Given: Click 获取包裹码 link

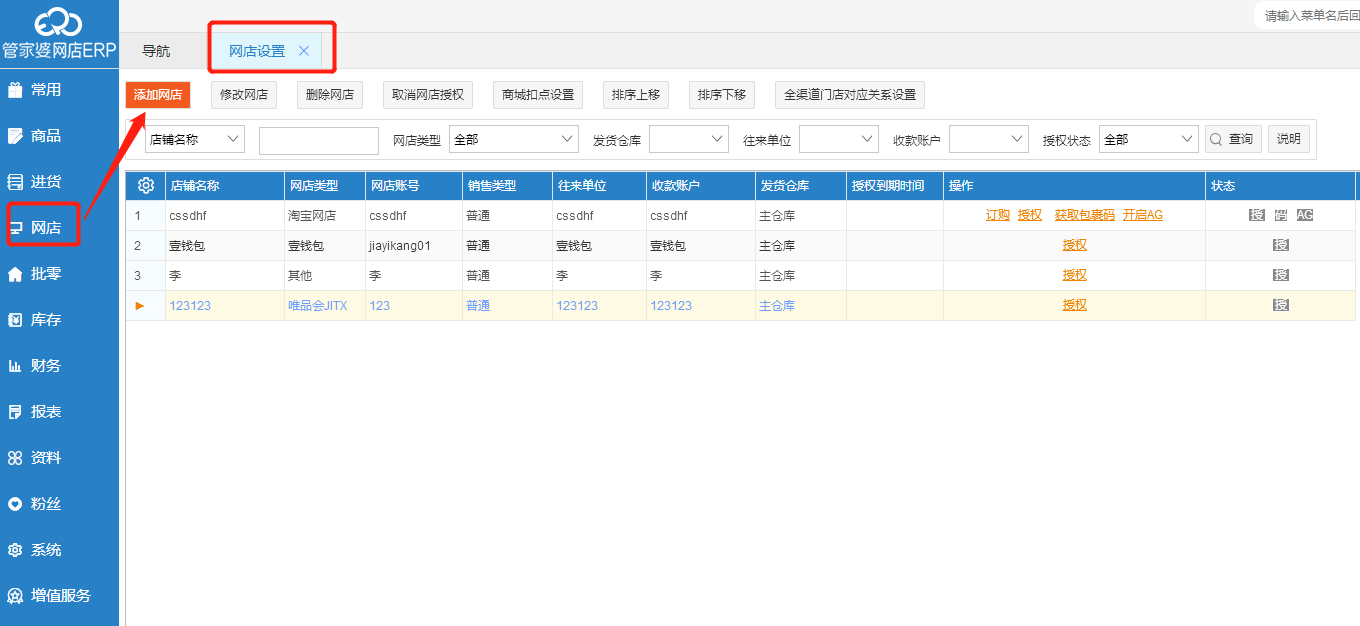Looking at the screenshot, I should tap(1085, 215).
